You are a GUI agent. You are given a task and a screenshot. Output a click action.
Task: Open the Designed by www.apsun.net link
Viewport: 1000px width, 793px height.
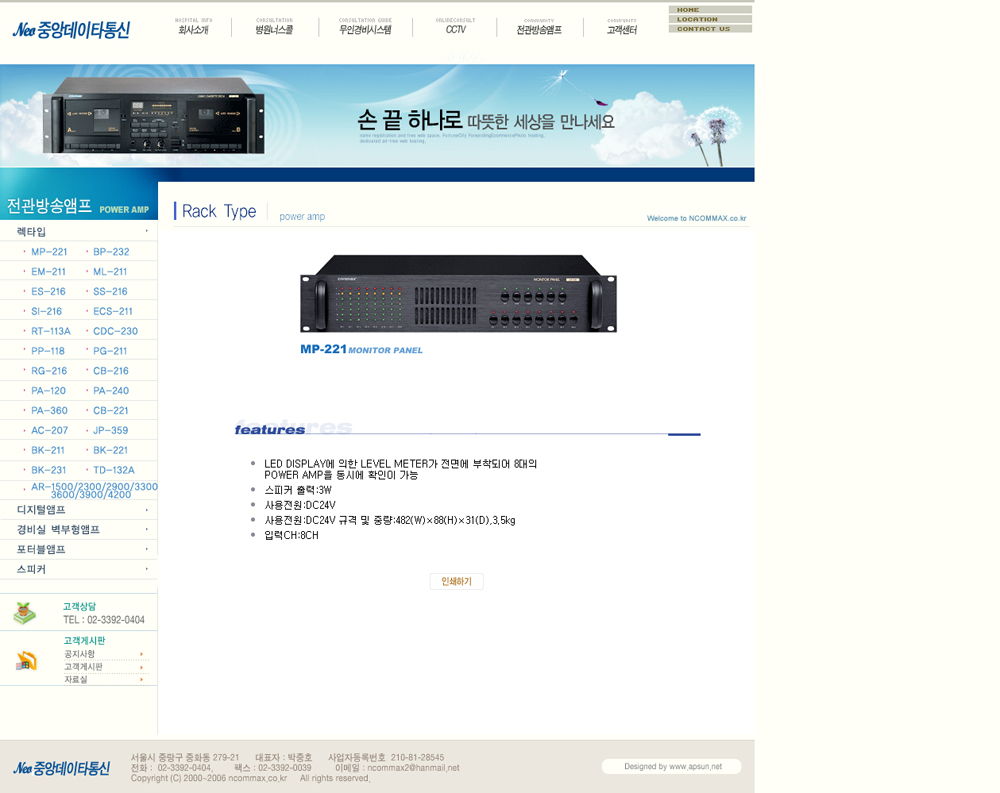coord(672,767)
